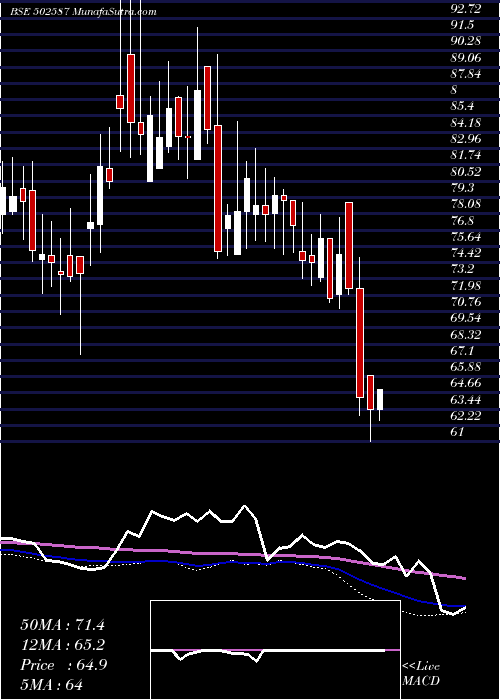The height and width of the screenshot is (700, 500).
Task: Click the 67.1 price axis label
Action: (462, 350)
